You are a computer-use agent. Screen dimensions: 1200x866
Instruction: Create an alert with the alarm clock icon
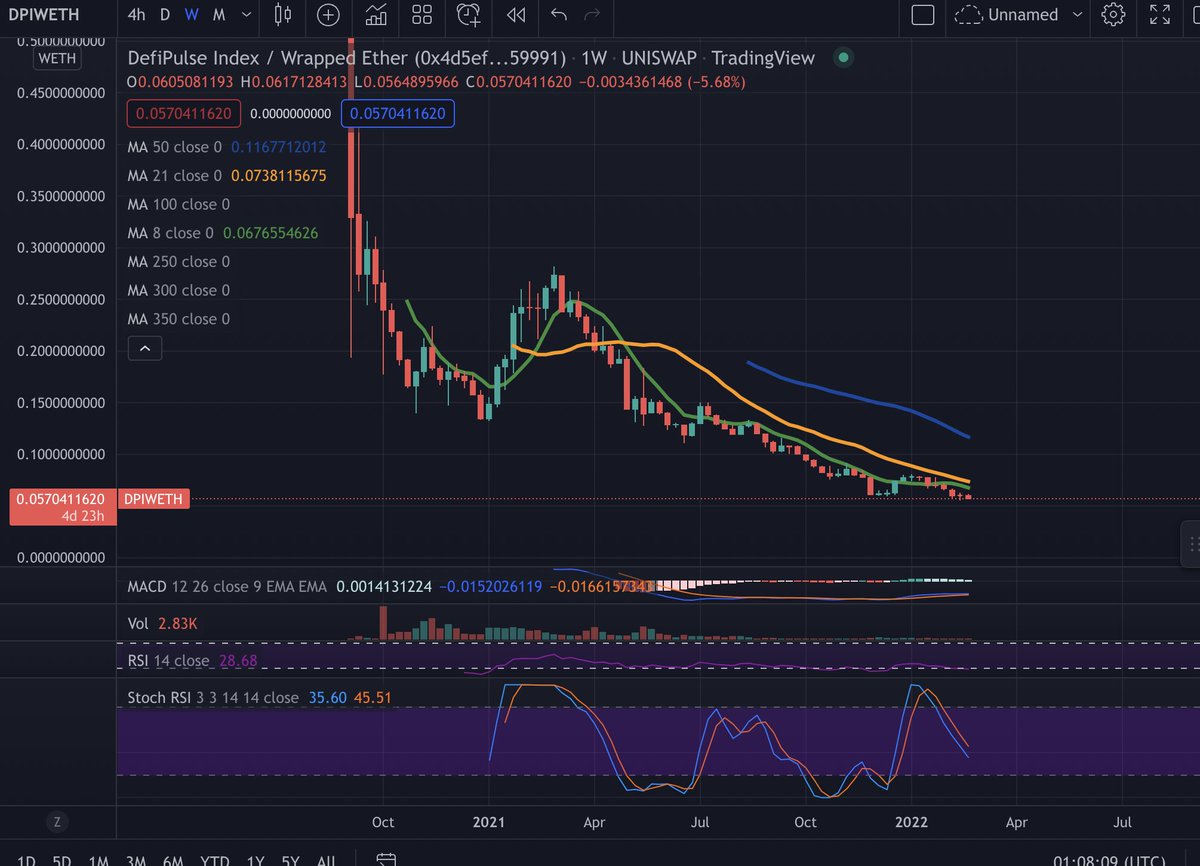click(468, 15)
